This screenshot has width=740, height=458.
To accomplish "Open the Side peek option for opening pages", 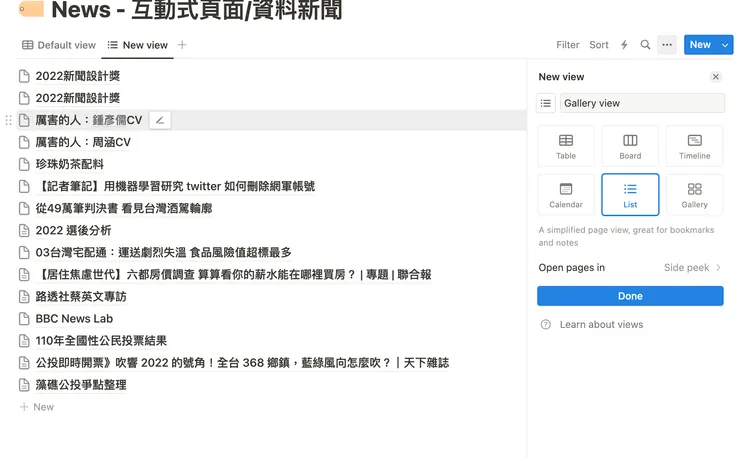I will coord(692,267).
